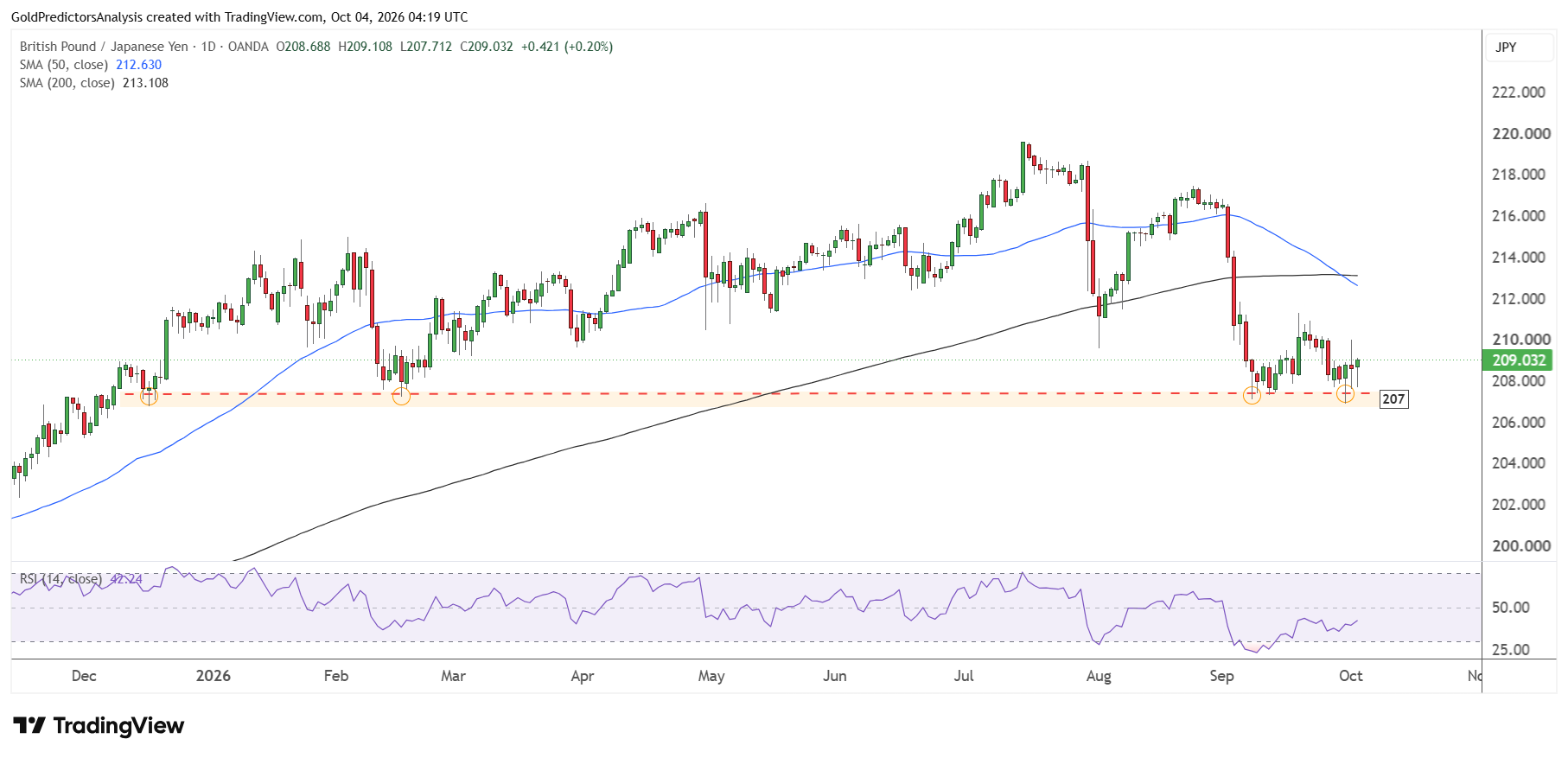Image resolution: width=1568 pixels, height=758 pixels.
Task: Click the Oct label on the time axis
Action: [x=1351, y=676]
